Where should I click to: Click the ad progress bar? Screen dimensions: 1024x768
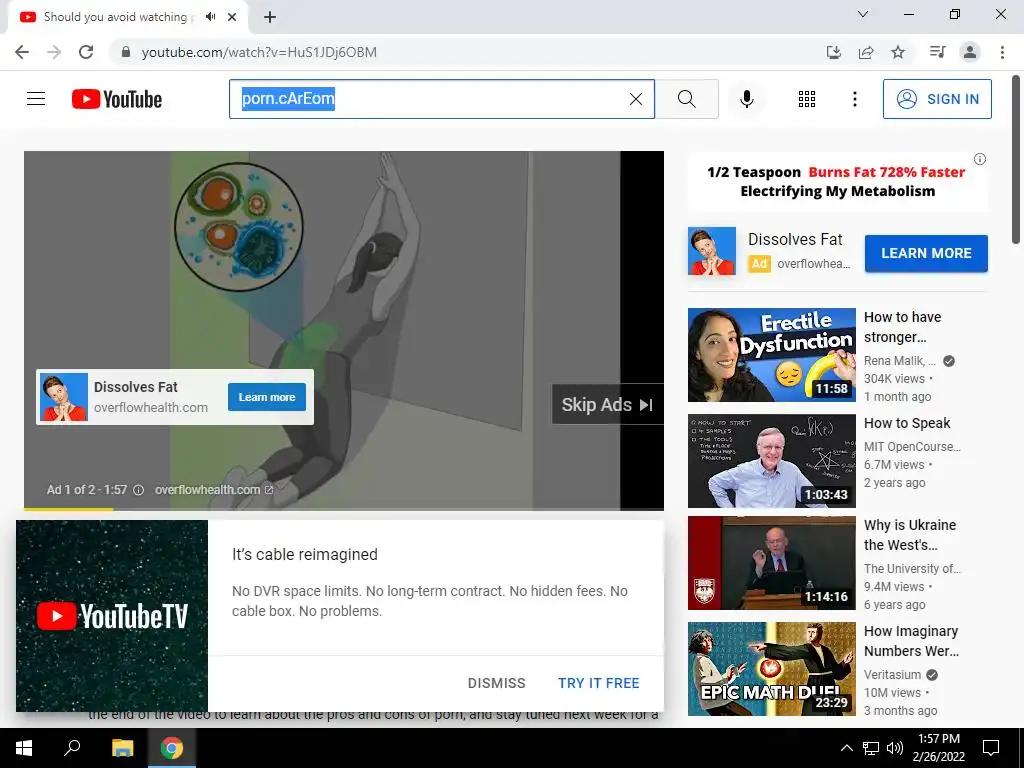coord(344,509)
